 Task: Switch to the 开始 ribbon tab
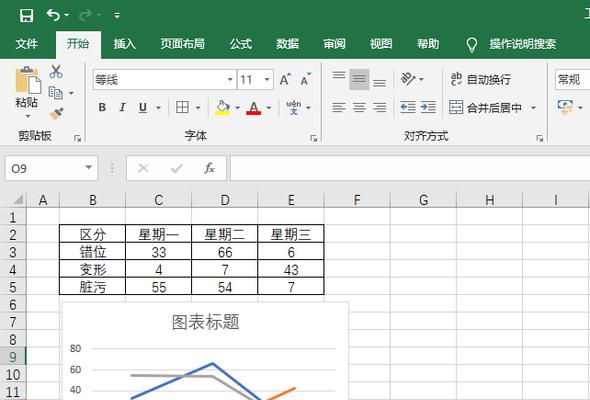coord(78,44)
